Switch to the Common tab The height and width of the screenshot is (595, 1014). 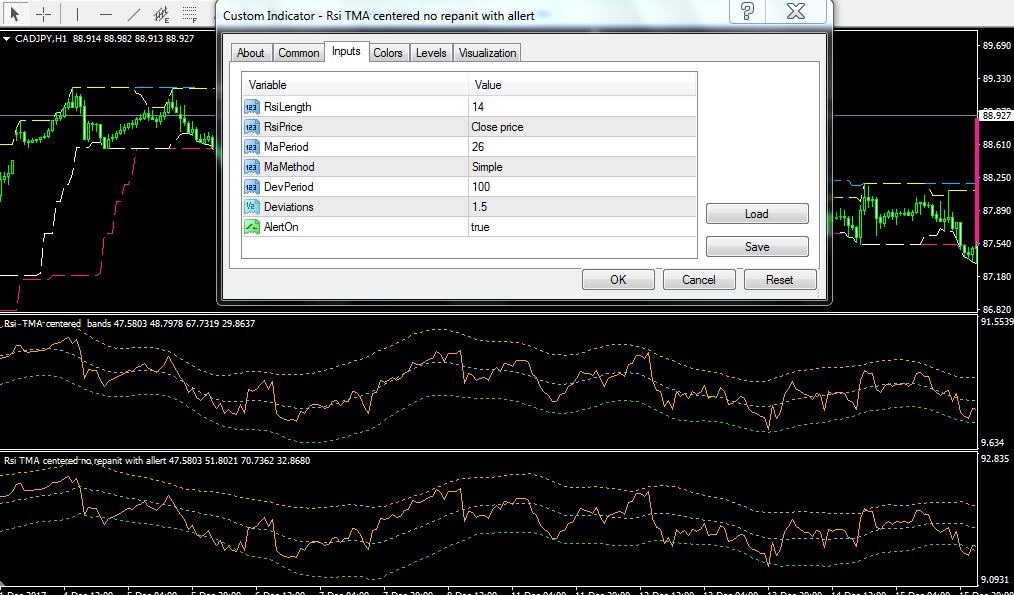[x=299, y=53]
